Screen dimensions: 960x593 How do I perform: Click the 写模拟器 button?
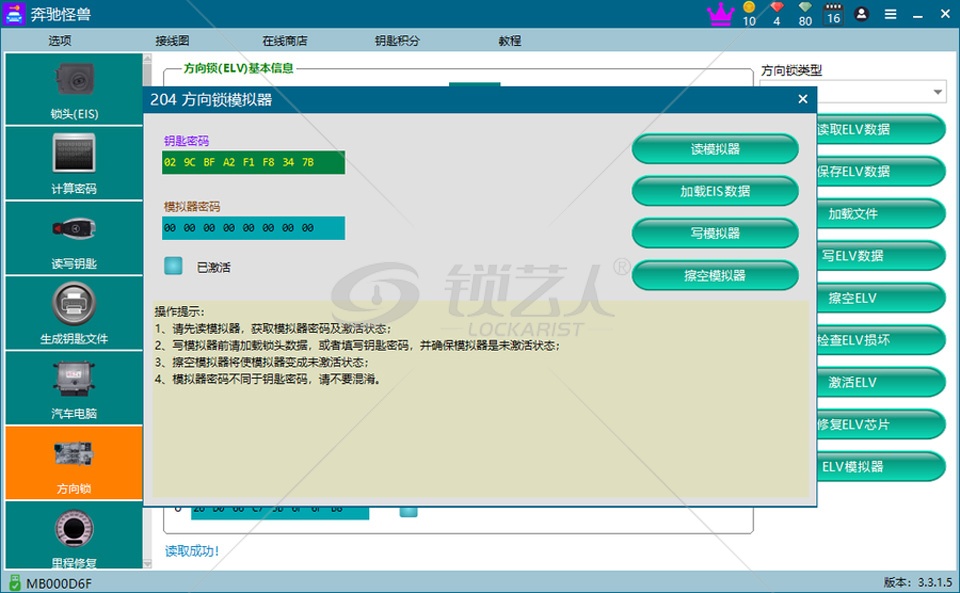pyautogui.click(x=715, y=233)
